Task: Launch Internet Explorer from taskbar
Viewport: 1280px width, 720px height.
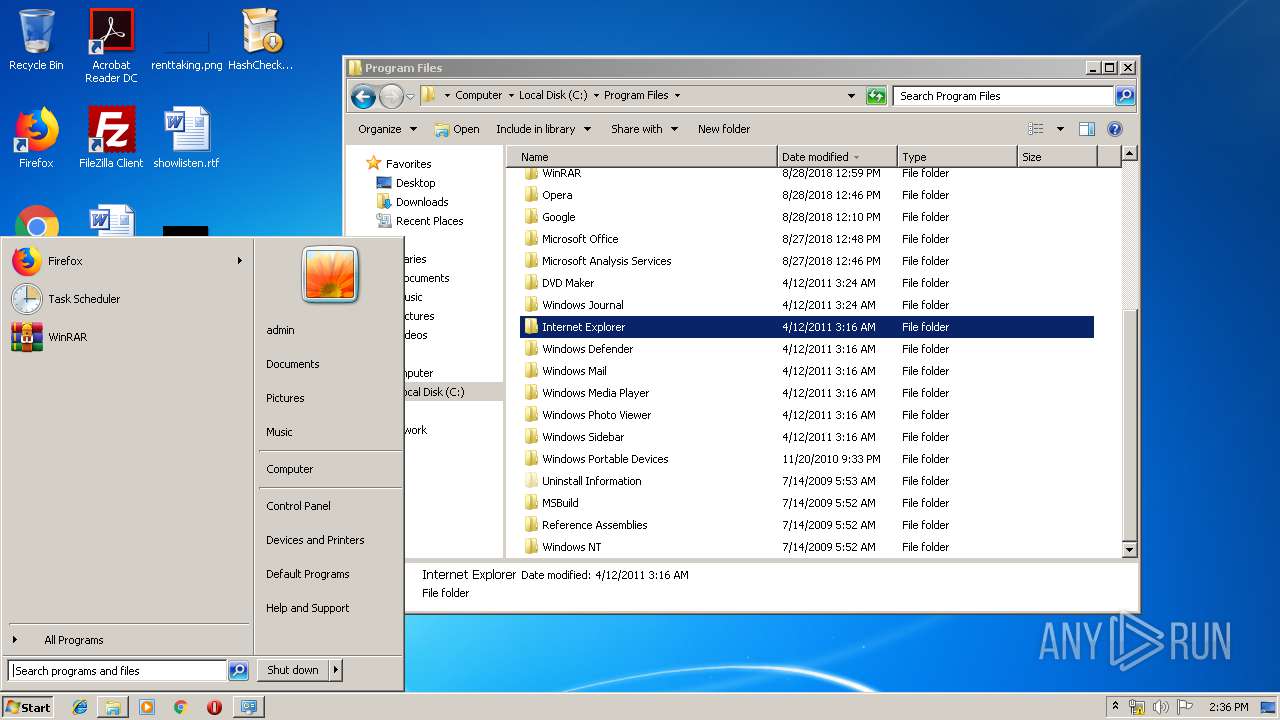Action: (80, 707)
